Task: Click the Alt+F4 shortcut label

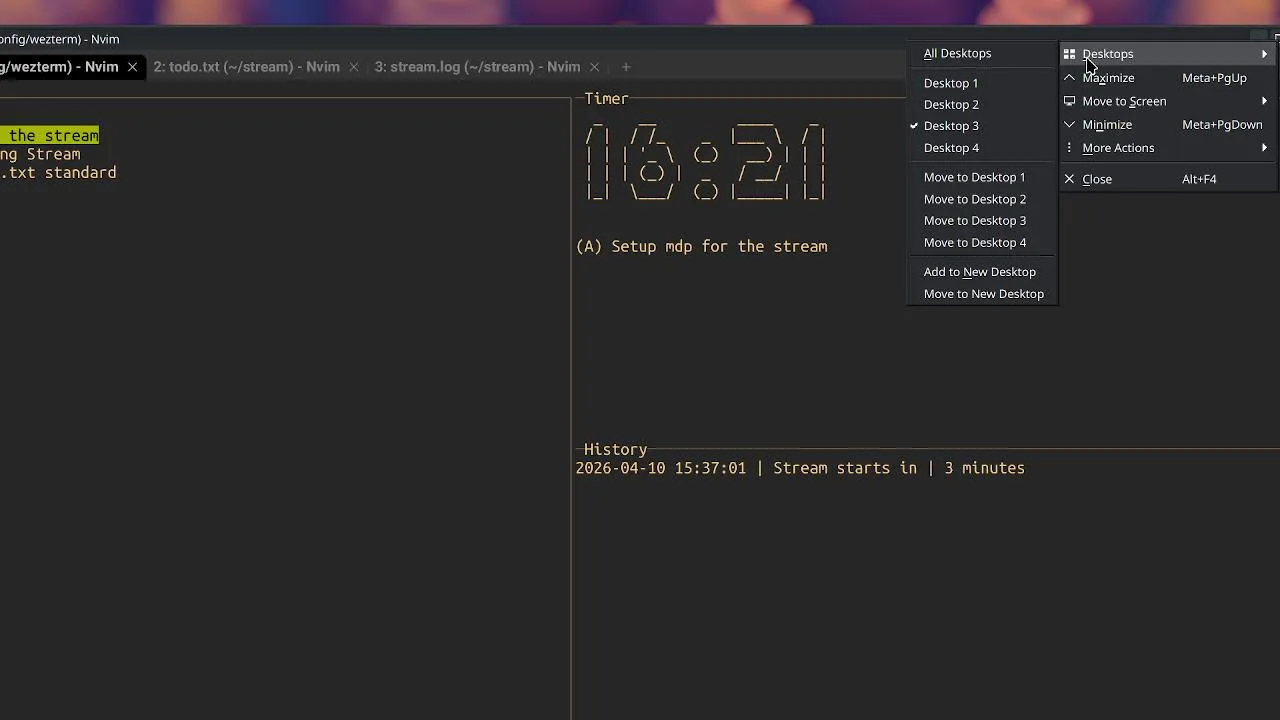Action: (1199, 179)
